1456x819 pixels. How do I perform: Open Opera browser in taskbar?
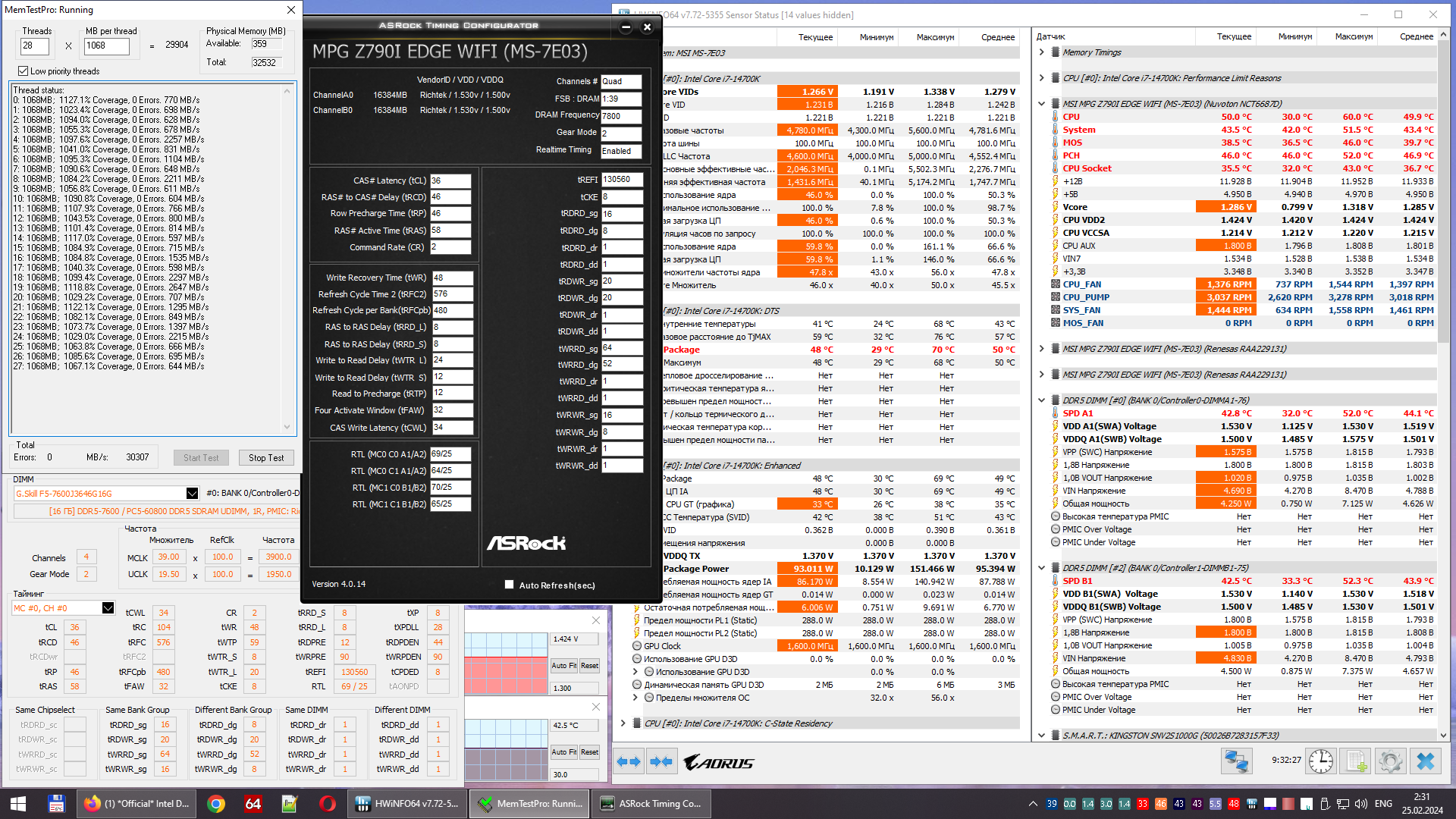click(x=328, y=803)
